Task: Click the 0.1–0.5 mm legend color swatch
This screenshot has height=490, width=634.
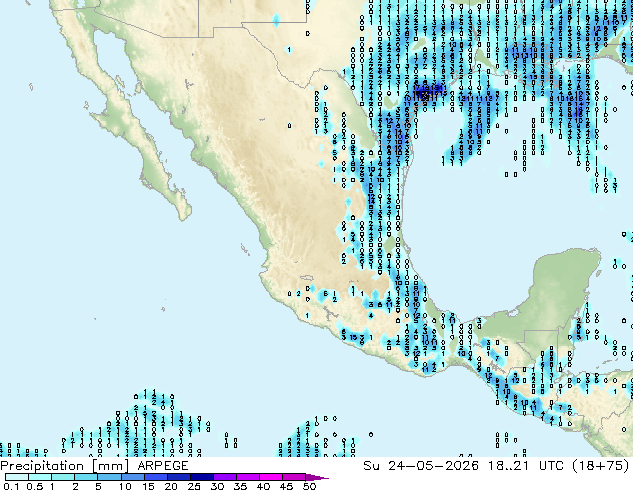Action: click(x=17, y=477)
